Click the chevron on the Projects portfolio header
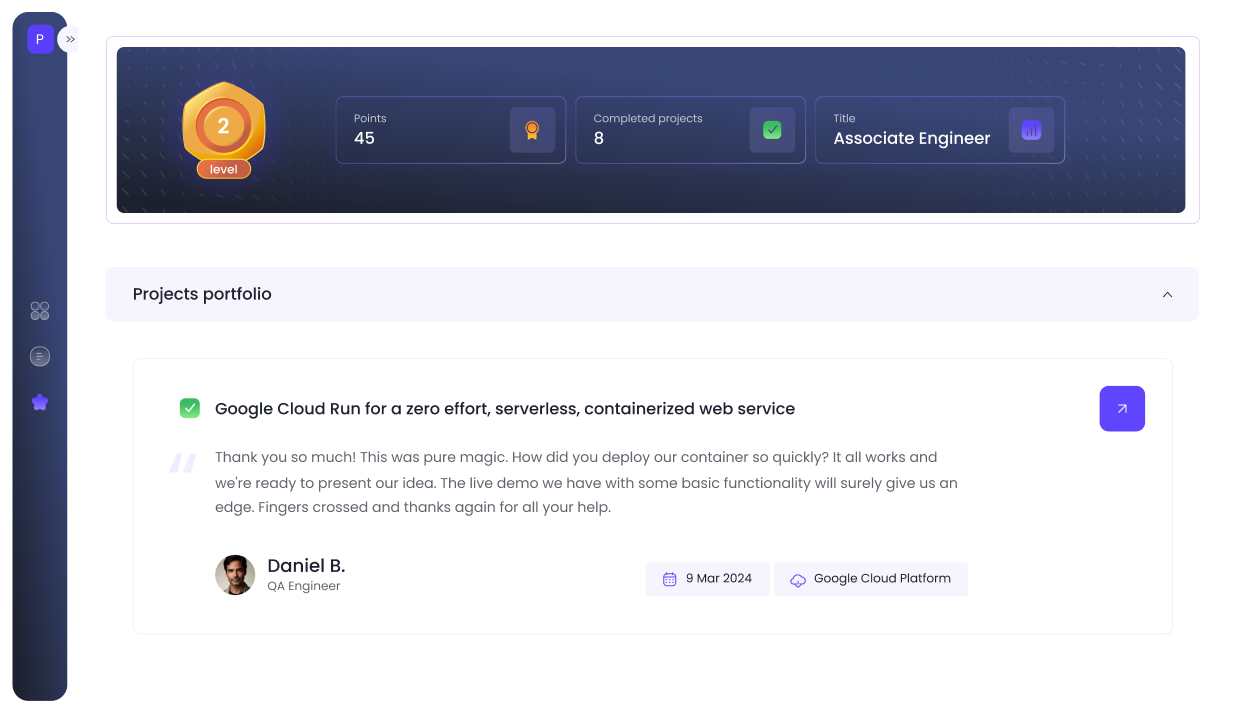 (x=1167, y=294)
